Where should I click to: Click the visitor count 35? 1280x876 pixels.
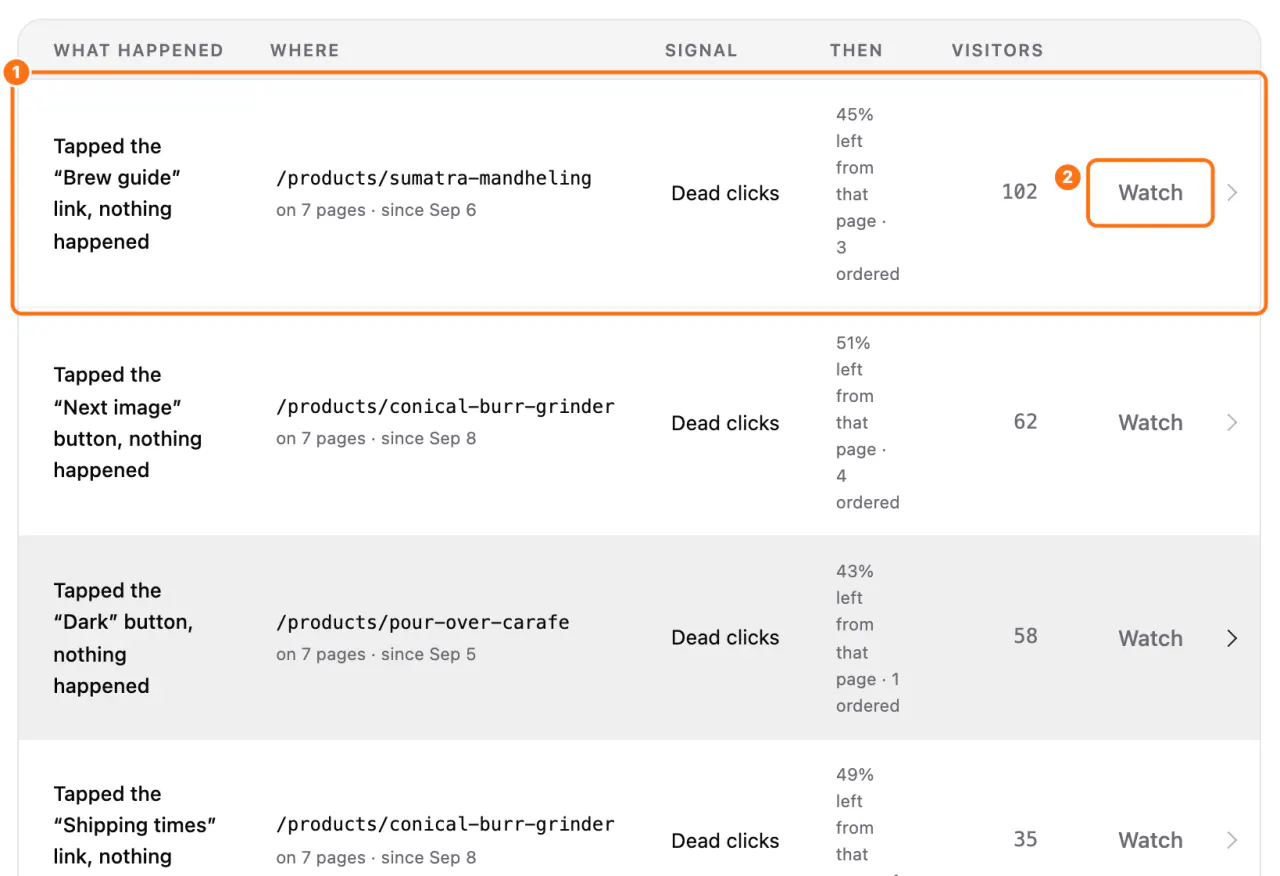click(1026, 839)
